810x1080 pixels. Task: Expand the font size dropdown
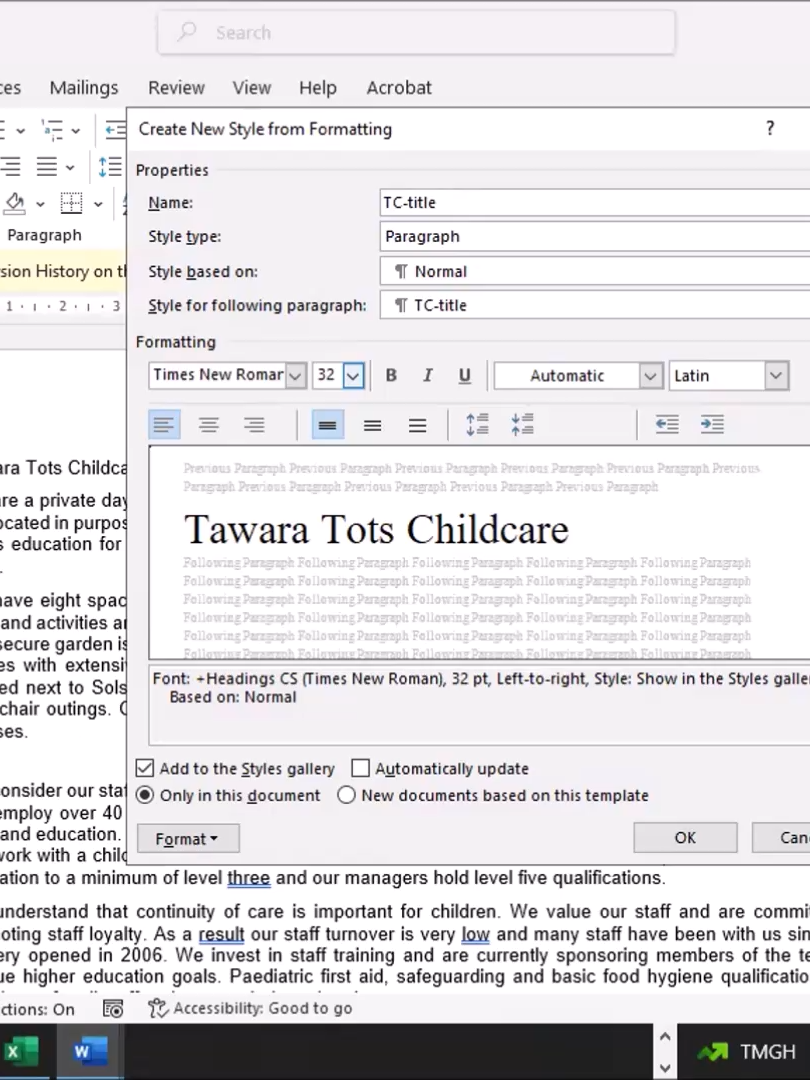click(353, 375)
